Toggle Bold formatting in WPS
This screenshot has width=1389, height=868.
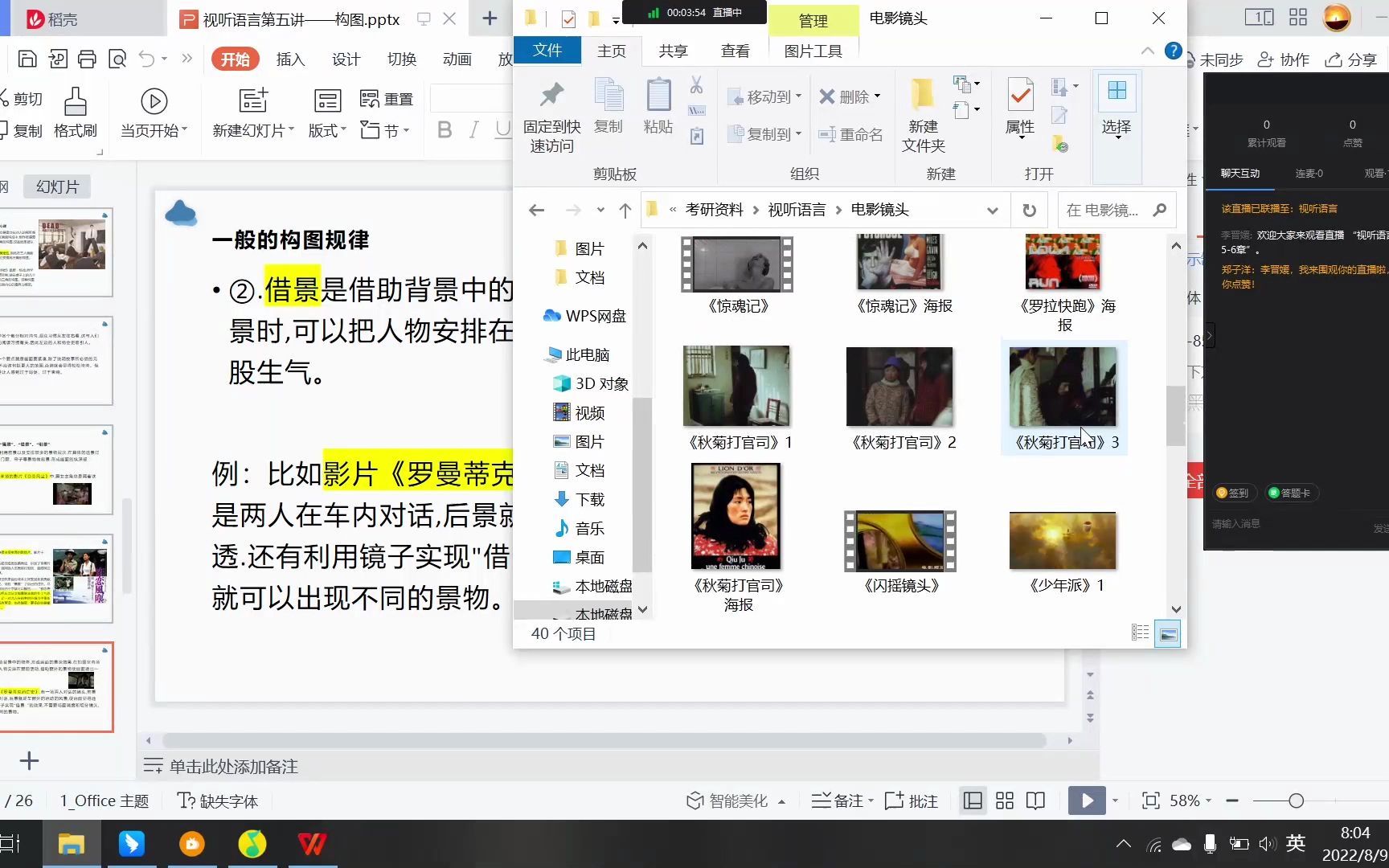445,129
